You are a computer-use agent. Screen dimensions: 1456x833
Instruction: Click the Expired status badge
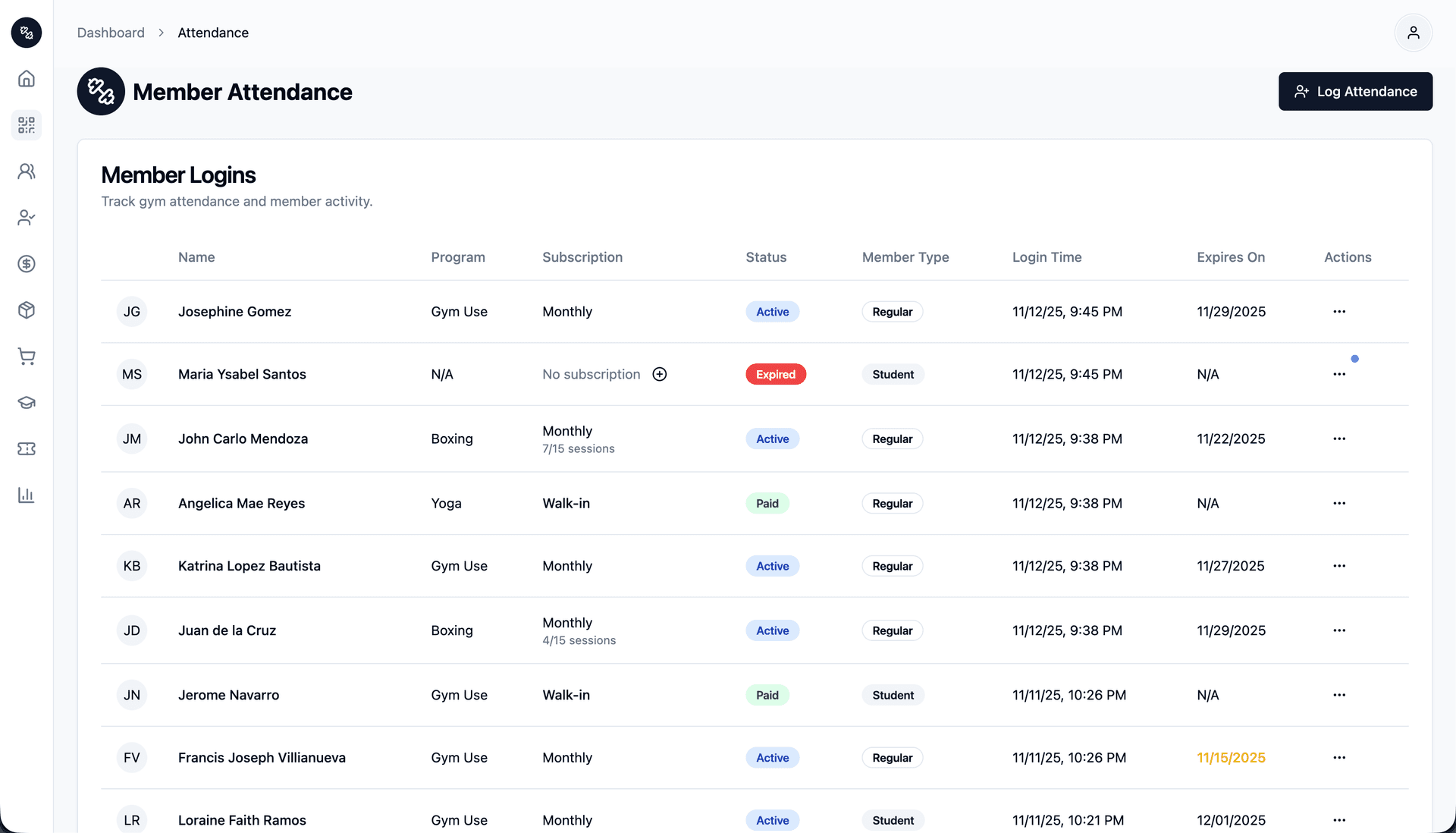pos(775,375)
